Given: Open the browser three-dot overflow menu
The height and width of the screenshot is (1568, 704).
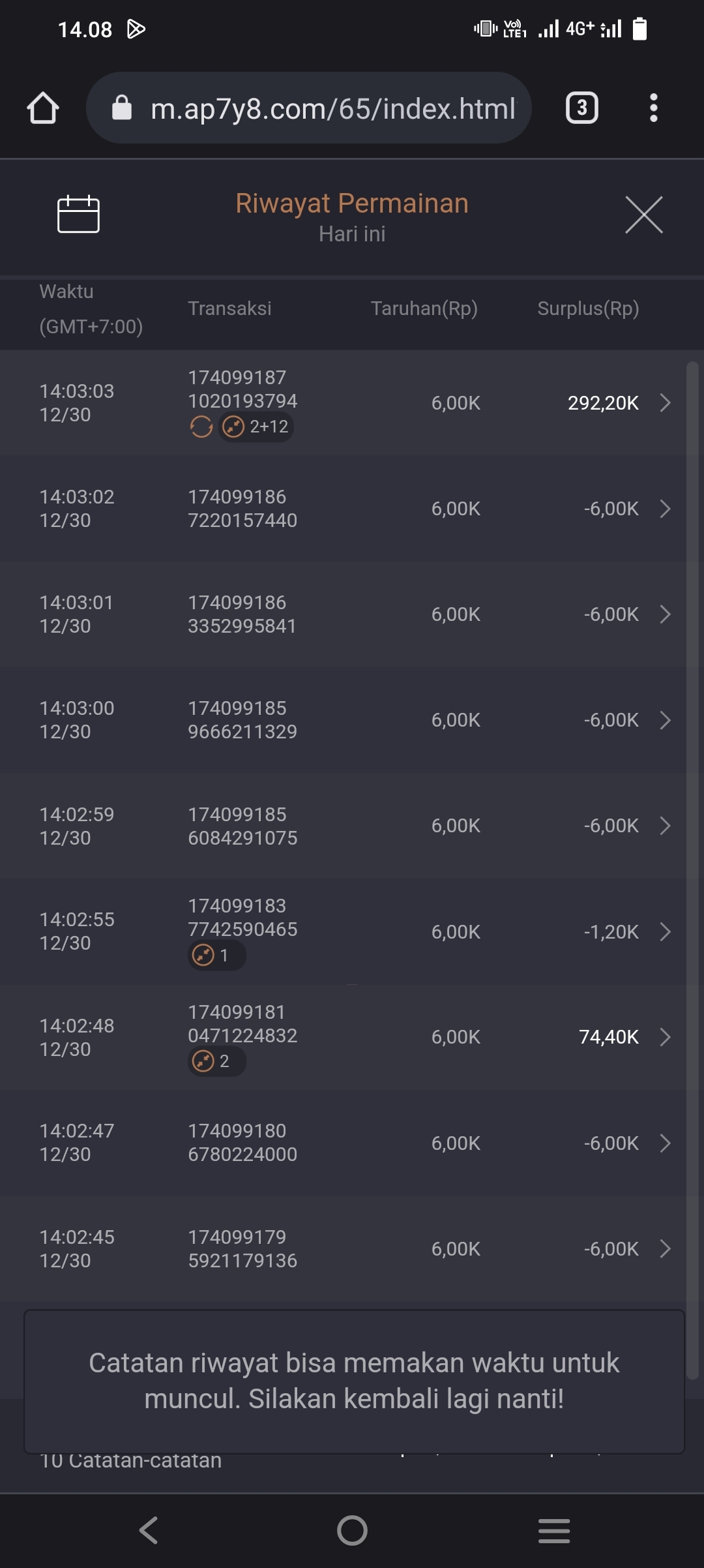Looking at the screenshot, I should point(653,108).
